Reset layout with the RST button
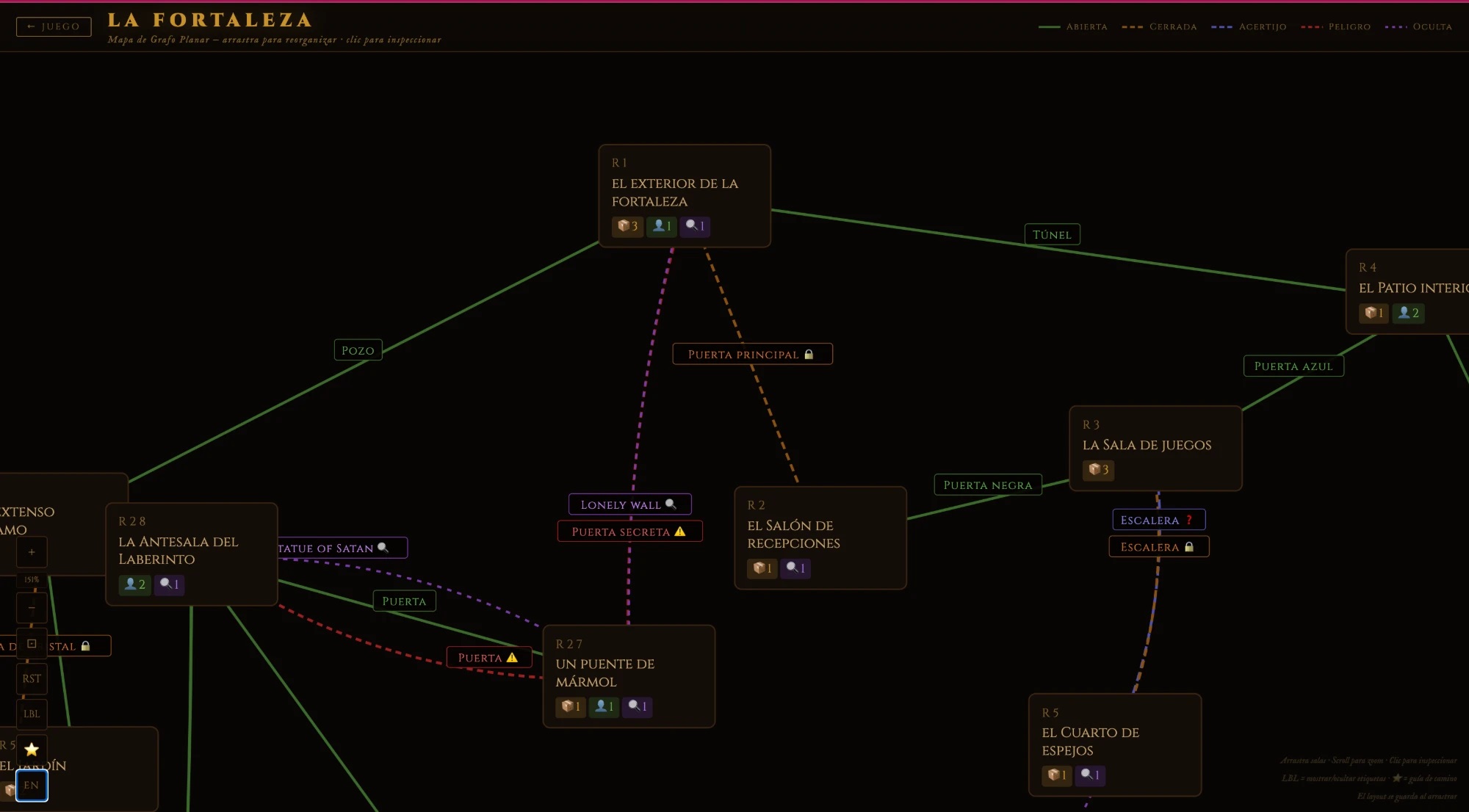The width and height of the screenshot is (1469, 812). point(32,679)
